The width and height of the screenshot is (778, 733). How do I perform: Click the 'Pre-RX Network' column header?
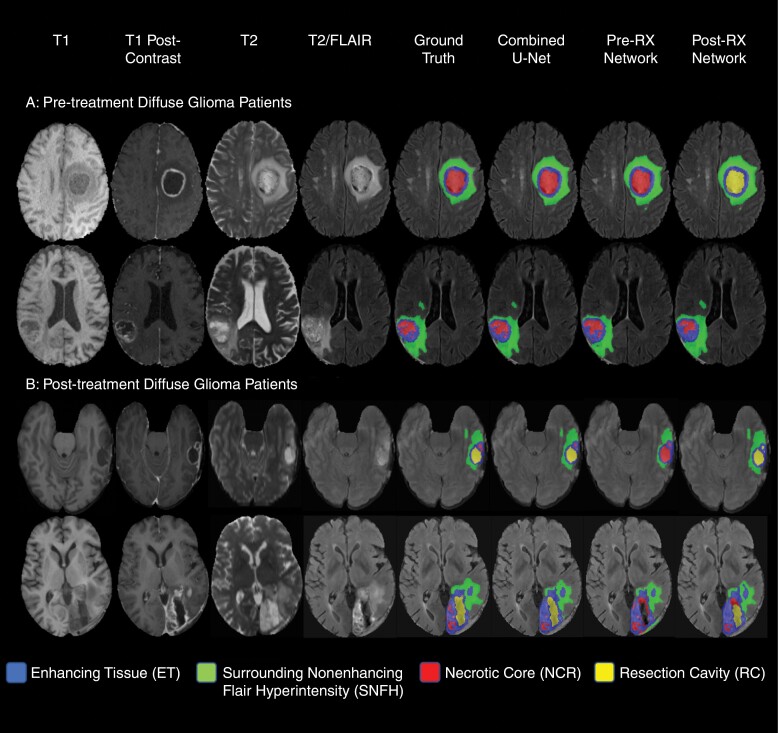(631, 49)
